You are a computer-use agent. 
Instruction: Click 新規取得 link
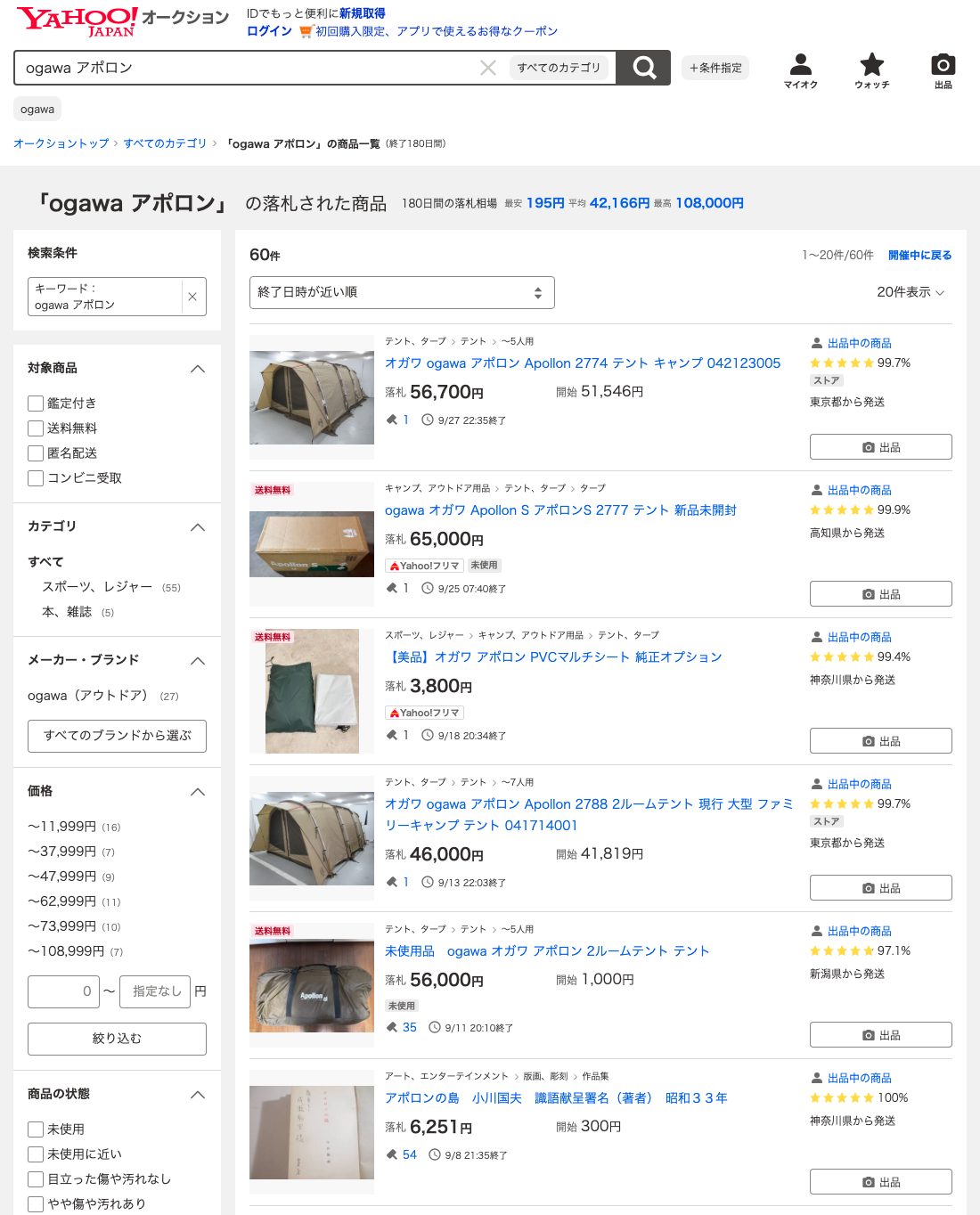tap(363, 13)
